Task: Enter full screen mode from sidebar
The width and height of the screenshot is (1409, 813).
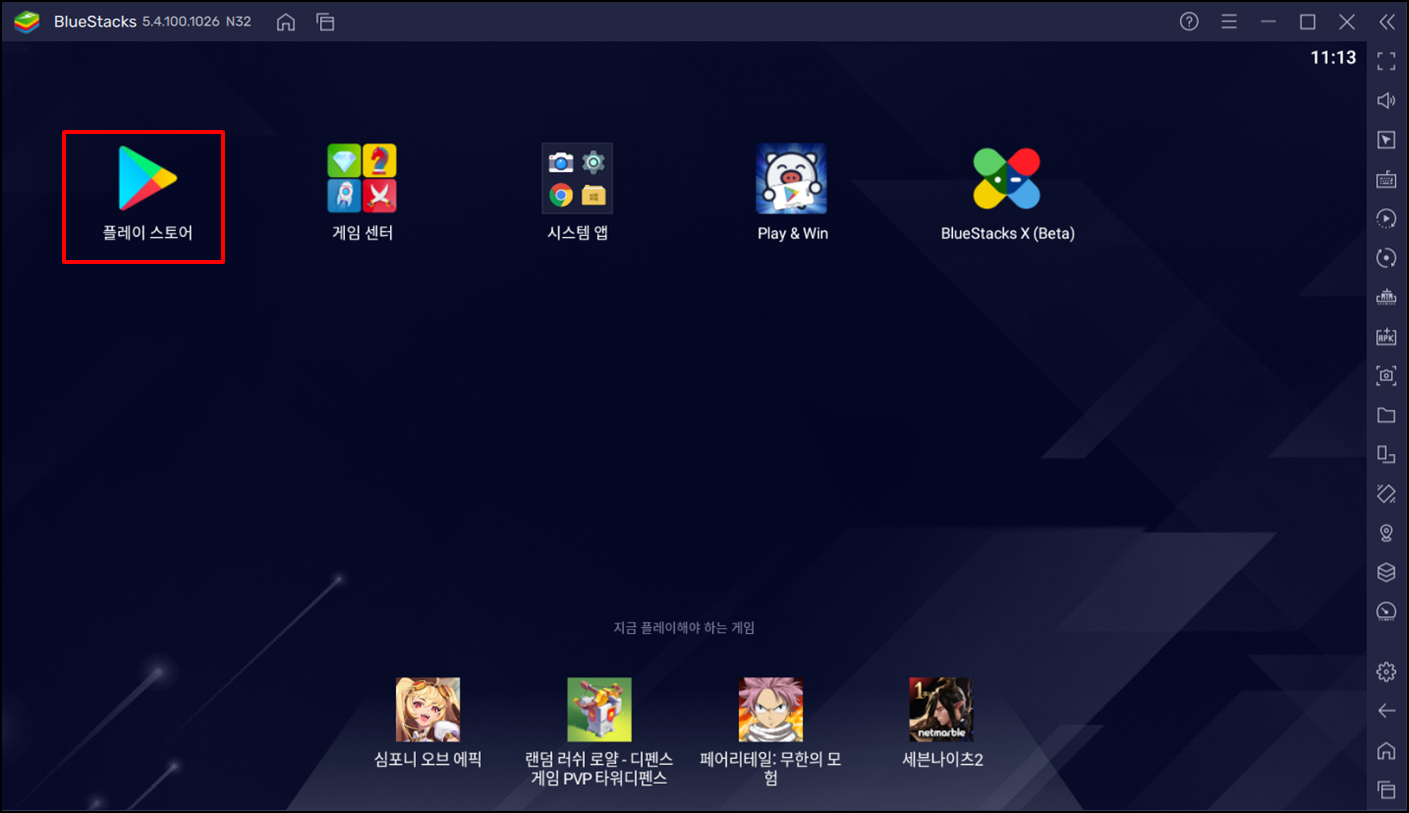Action: coord(1386,61)
